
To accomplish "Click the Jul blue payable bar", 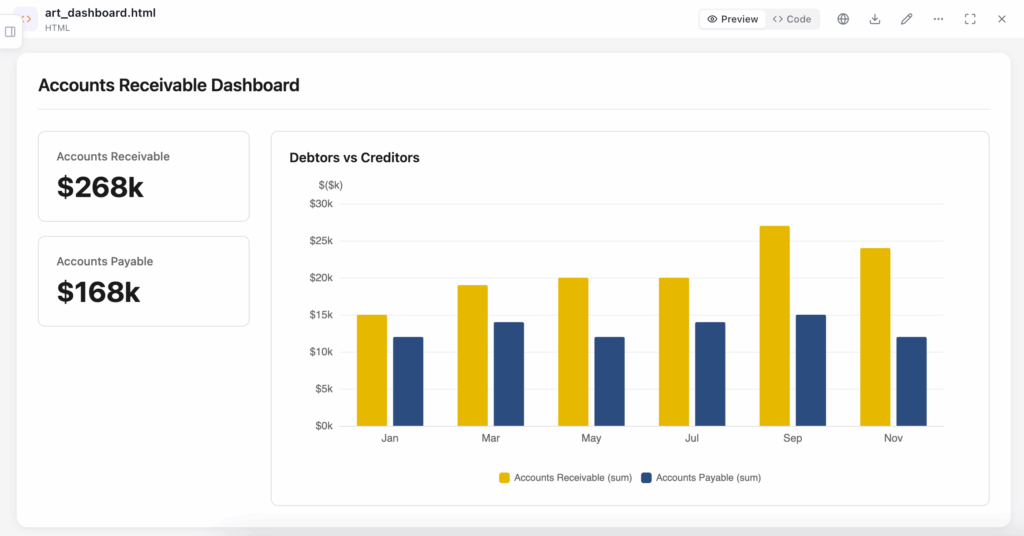I will [x=710, y=374].
